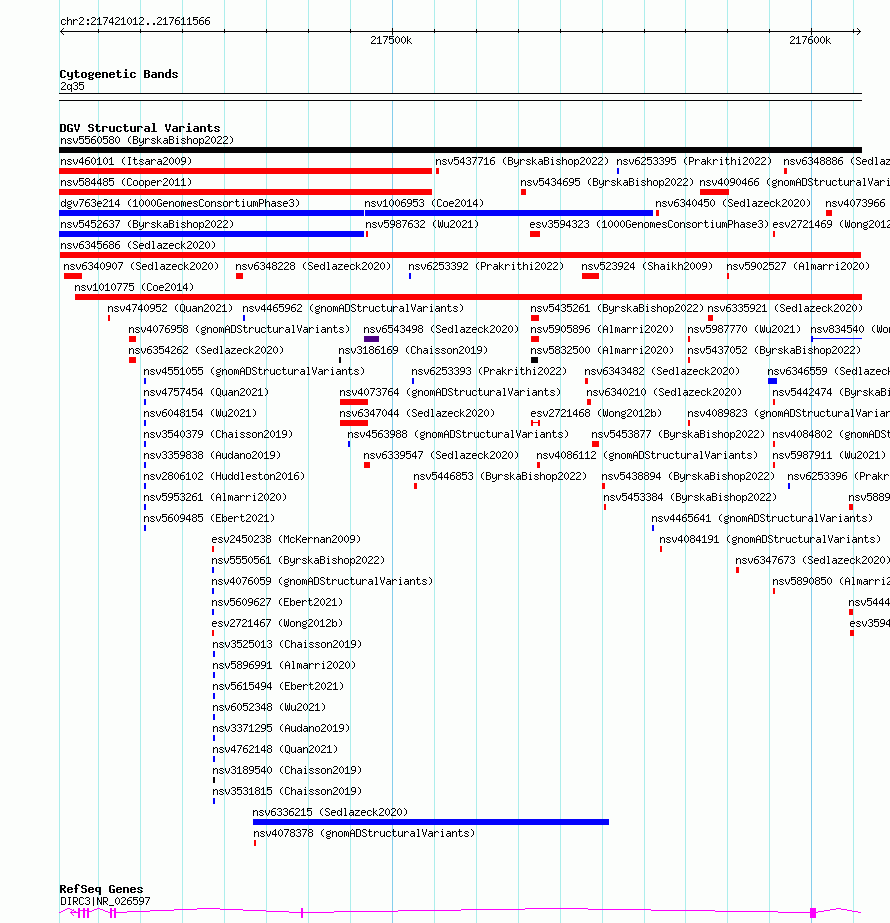
Task: Click the purple nsv6543498 variant bar
Action: coord(371,339)
